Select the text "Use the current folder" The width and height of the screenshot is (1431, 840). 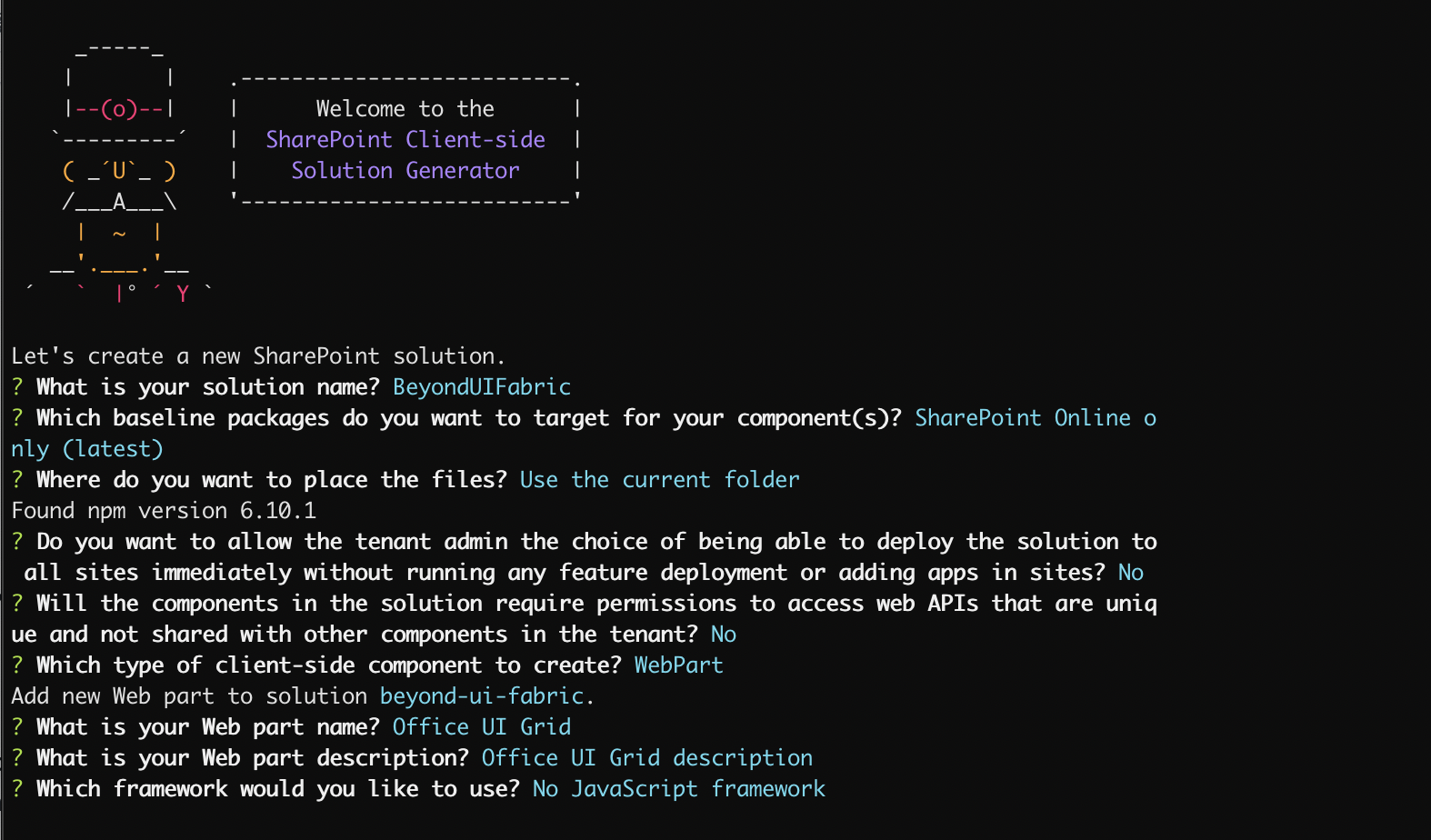click(x=660, y=480)
